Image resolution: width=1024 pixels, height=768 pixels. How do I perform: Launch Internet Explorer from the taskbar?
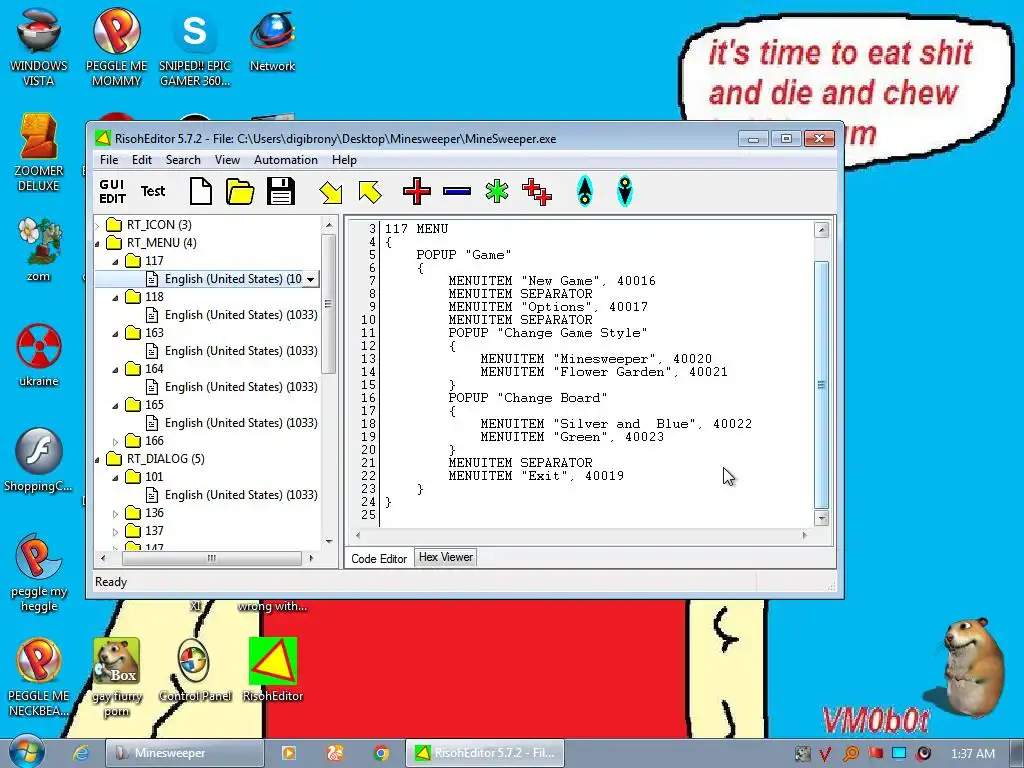point(80,753)
